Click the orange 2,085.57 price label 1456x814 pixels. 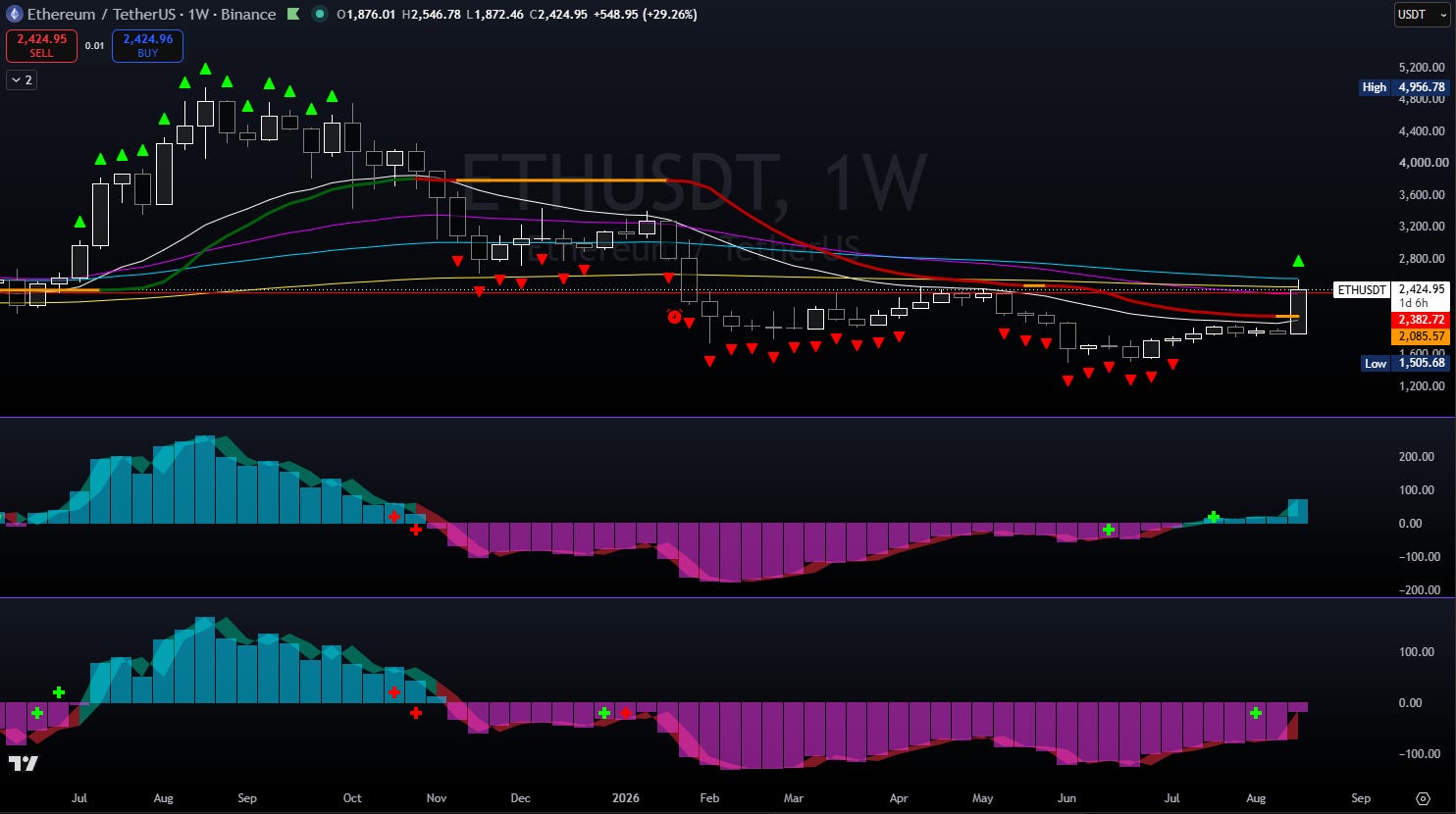point(1421,335)
